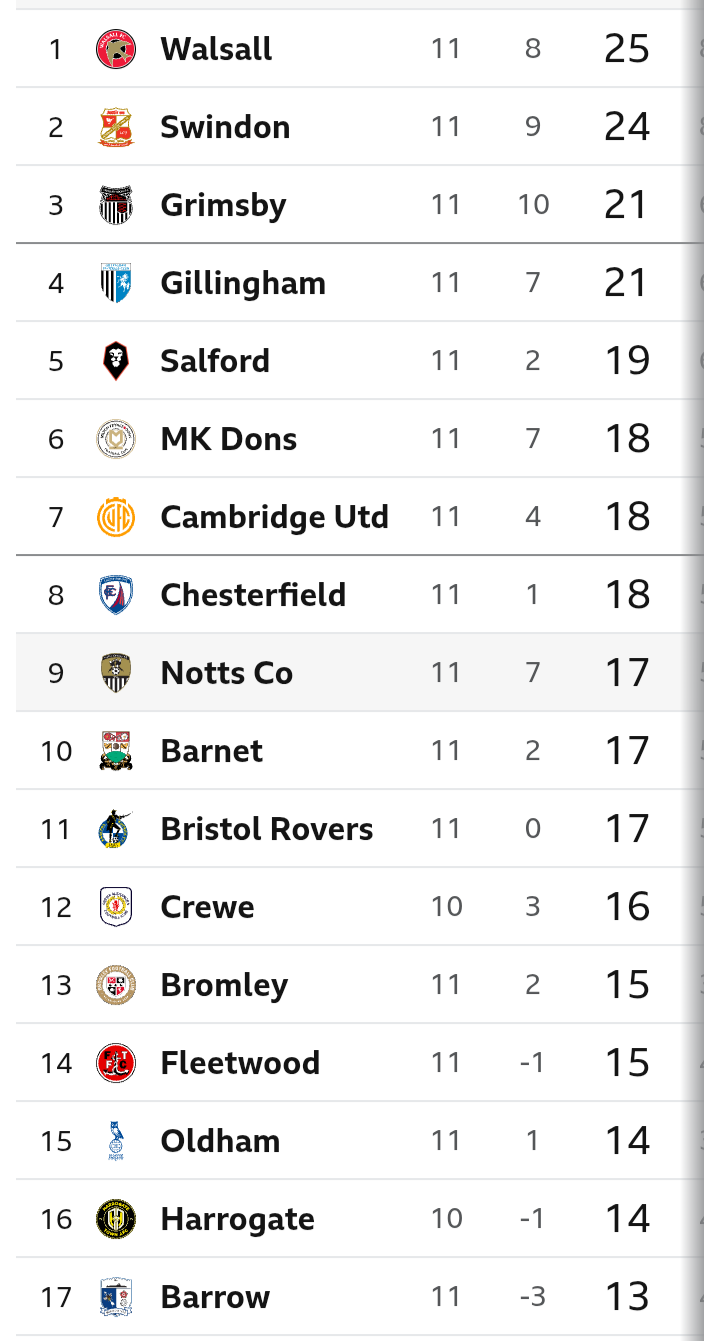Click the Cambridge Utd orange badge
The image size is (720, 1341).
(116, 517)
